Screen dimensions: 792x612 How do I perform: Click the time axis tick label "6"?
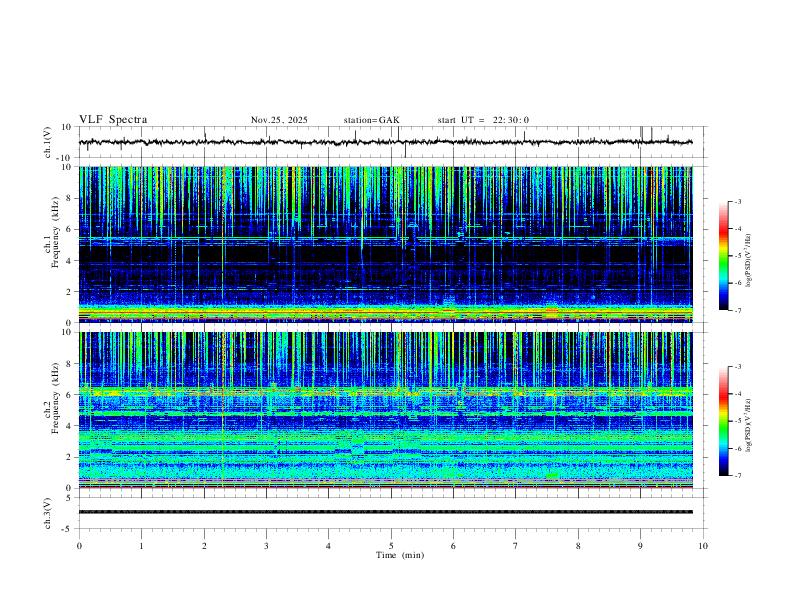pyautogui.click(x=453, y=546)
